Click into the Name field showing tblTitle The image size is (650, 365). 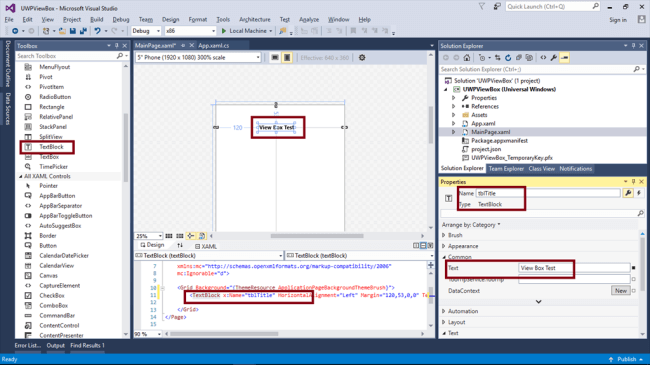pyautogui.click(x=548, y=193)
